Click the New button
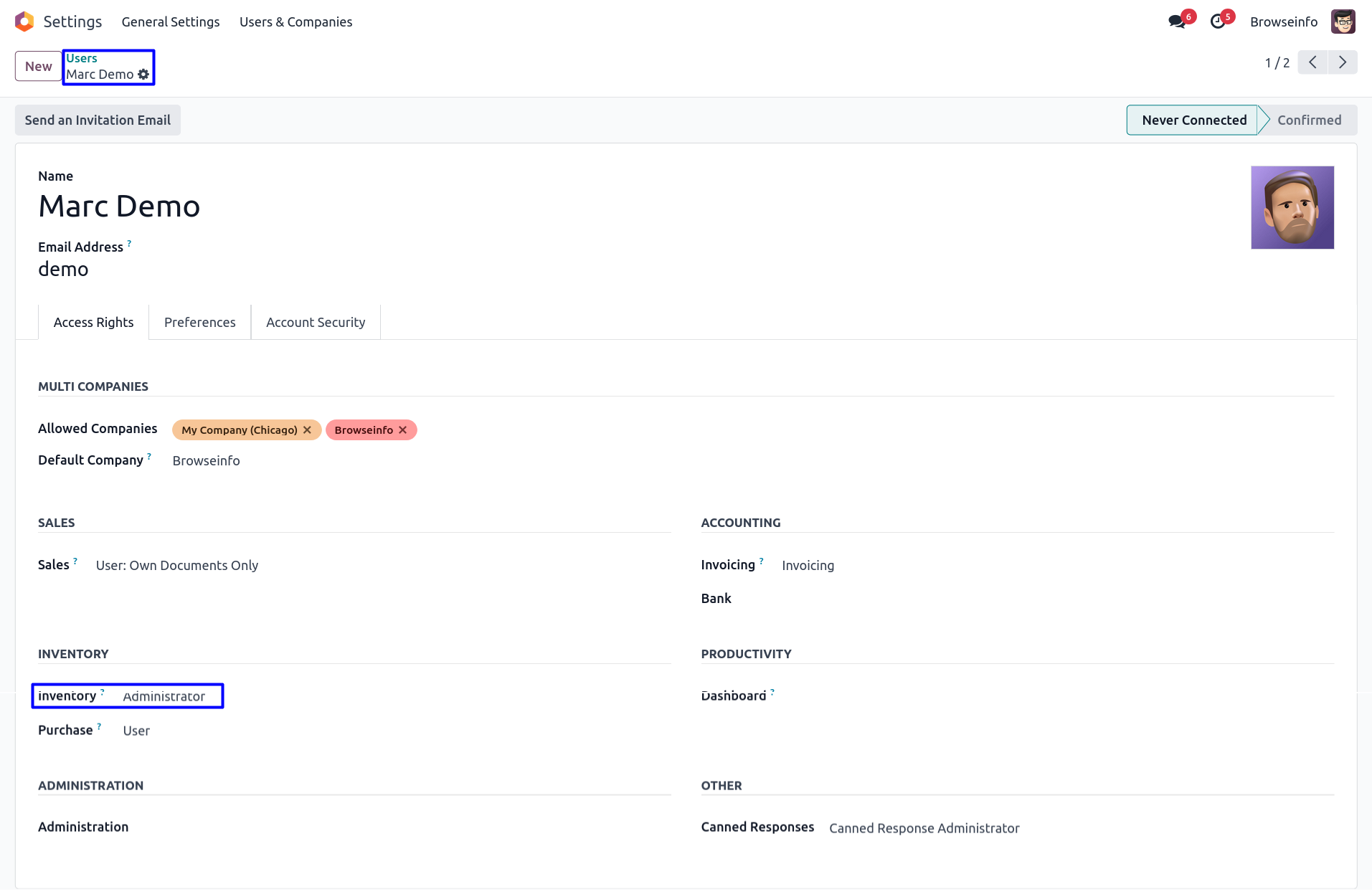Image resolution: width=1372 pixels, height=892 pixels. tap(39, 67)
